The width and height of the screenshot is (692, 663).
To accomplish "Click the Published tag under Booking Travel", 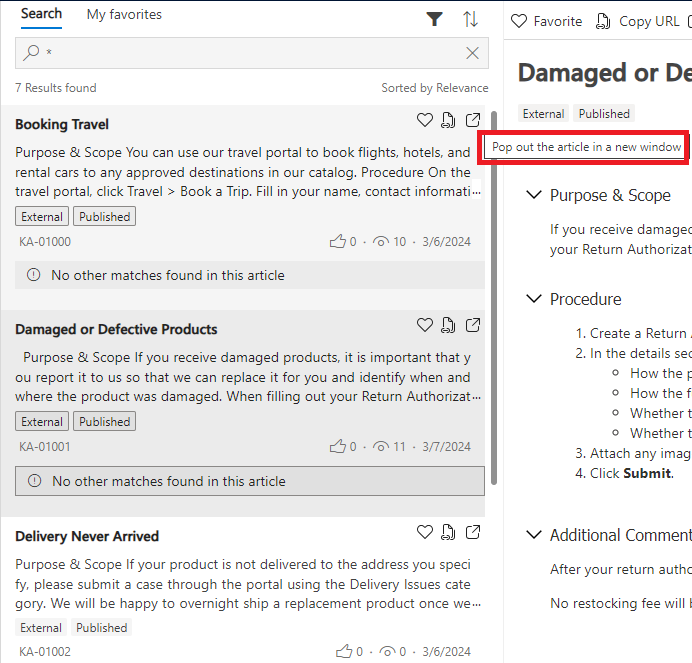I will [x=105, y=217].
